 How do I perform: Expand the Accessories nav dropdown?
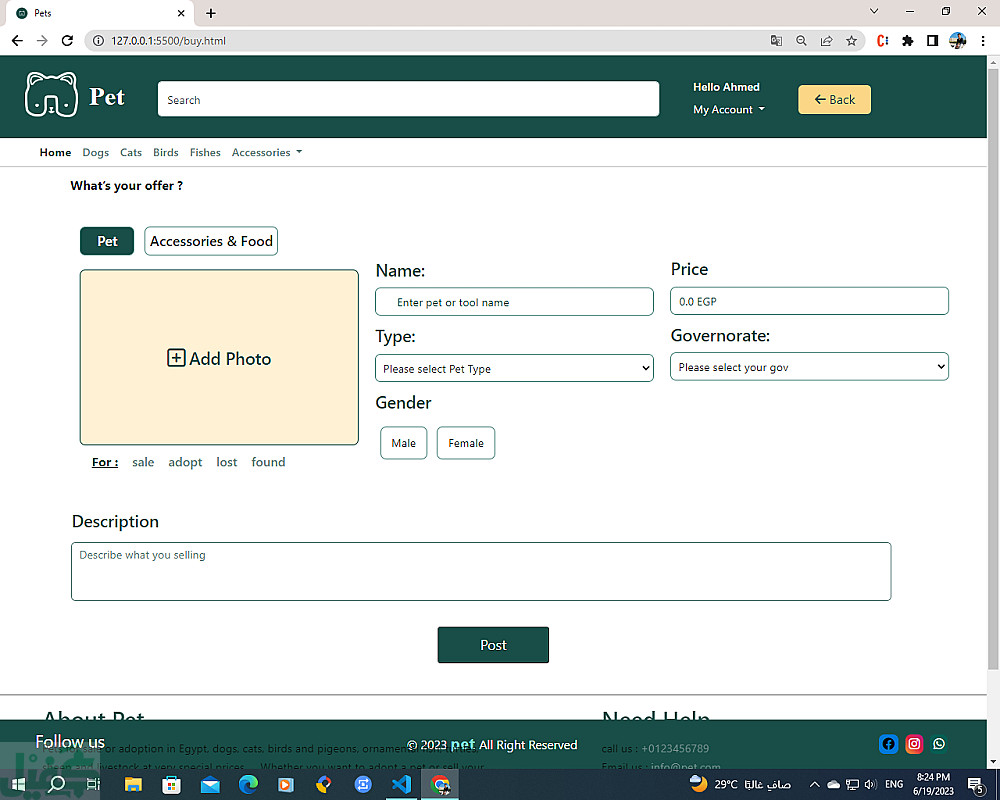[x=267, y=152]
